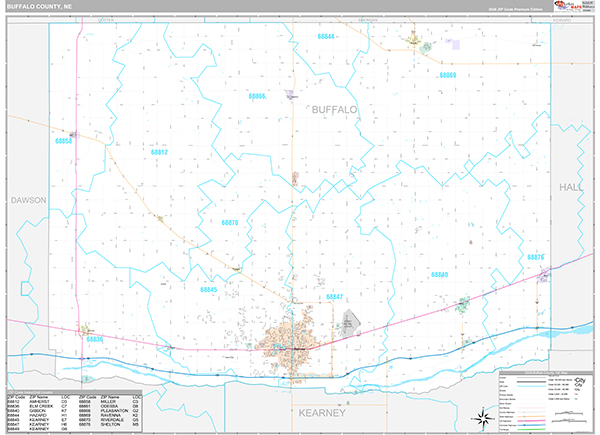The width and height of the screenshot is (600, 435).
Task: Select ZIP code label 68844
Action: click(327, 37)
